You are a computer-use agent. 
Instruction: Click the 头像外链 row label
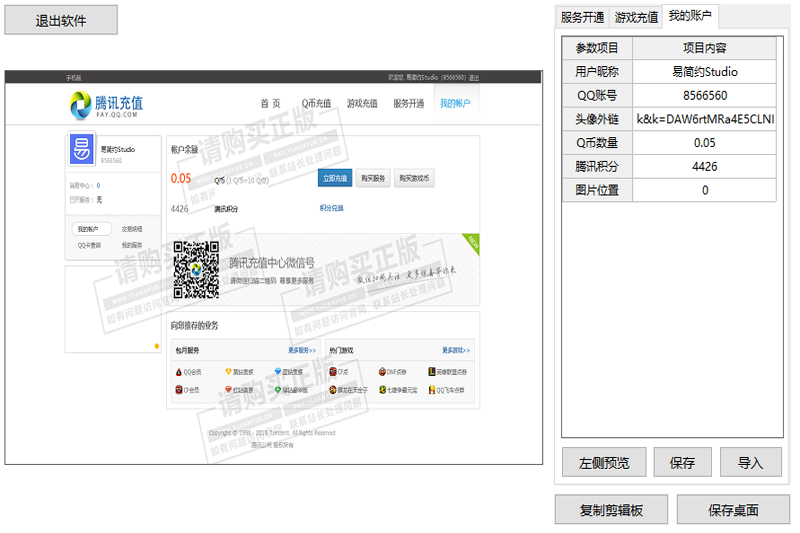[x=597, y=119]
